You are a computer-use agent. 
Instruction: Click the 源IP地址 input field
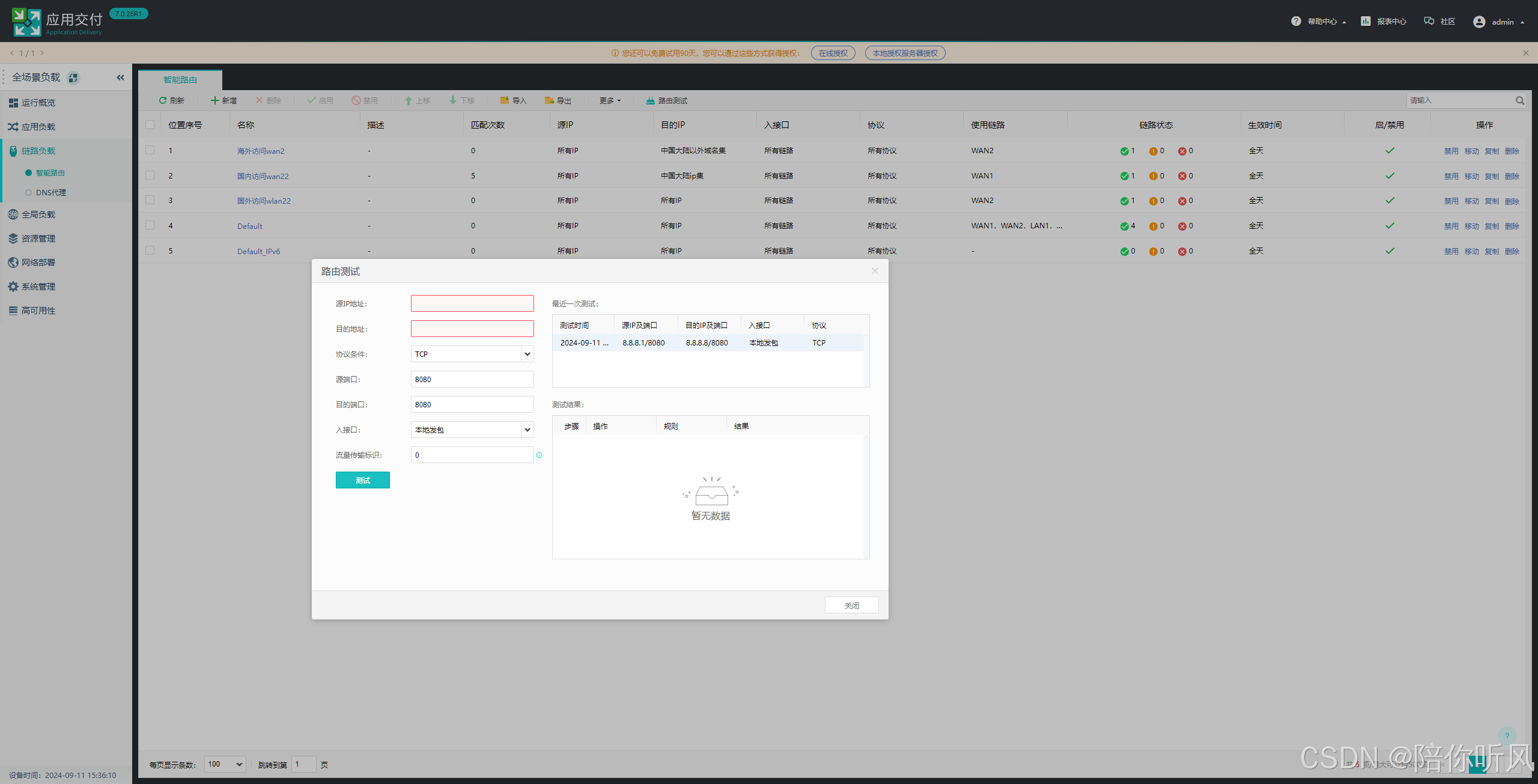[472, 303]
